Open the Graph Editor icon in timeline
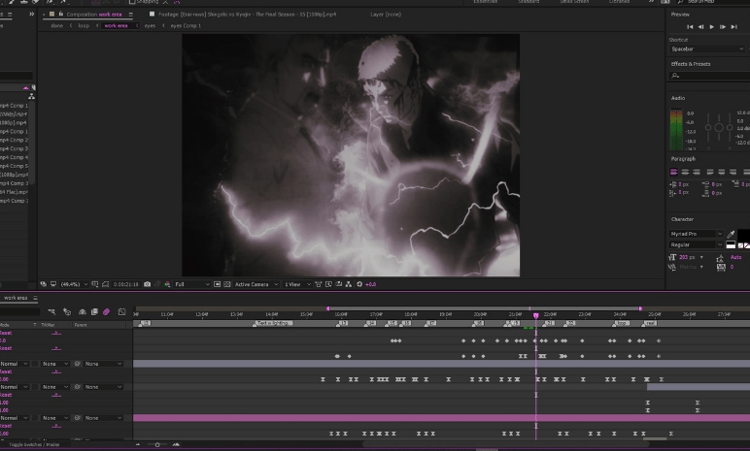The width and height of the screenshot is (750, 451). (121, 312)
